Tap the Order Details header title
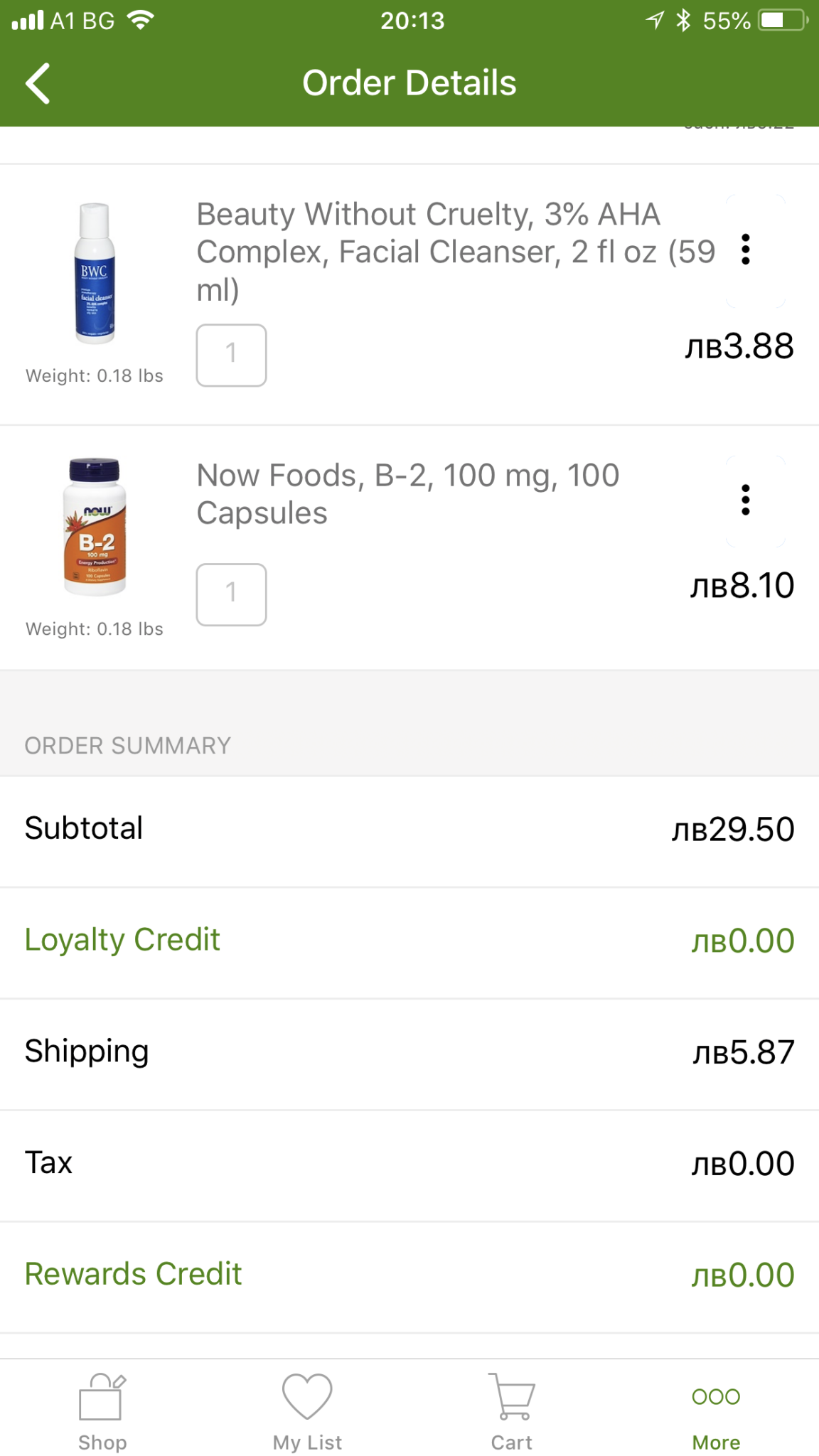The image size is (819, 1456). (x=409, y=83)
